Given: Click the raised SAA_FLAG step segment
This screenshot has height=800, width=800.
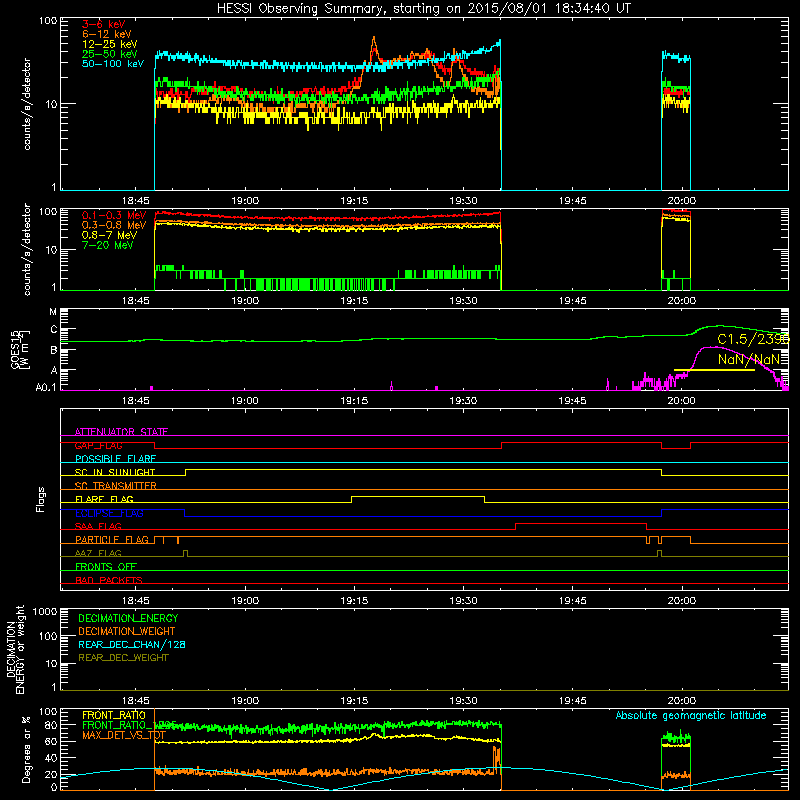Looking at the screenshot, I should 581,523.
